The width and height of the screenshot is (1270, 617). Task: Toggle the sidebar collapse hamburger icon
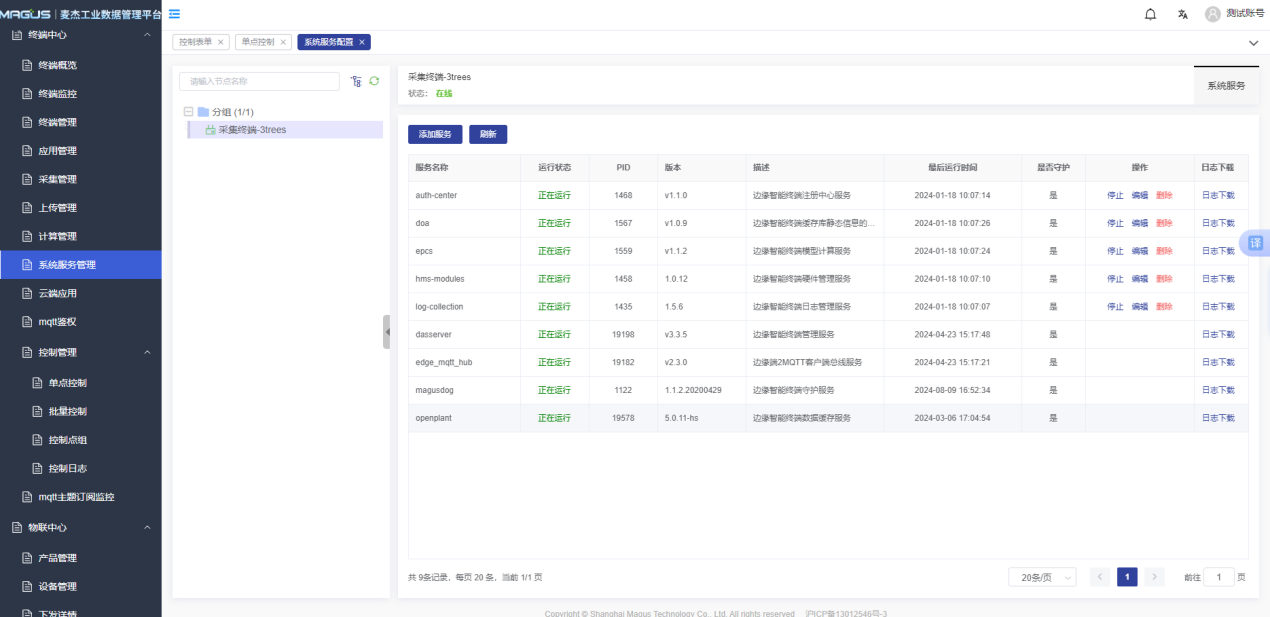point(174,14)
